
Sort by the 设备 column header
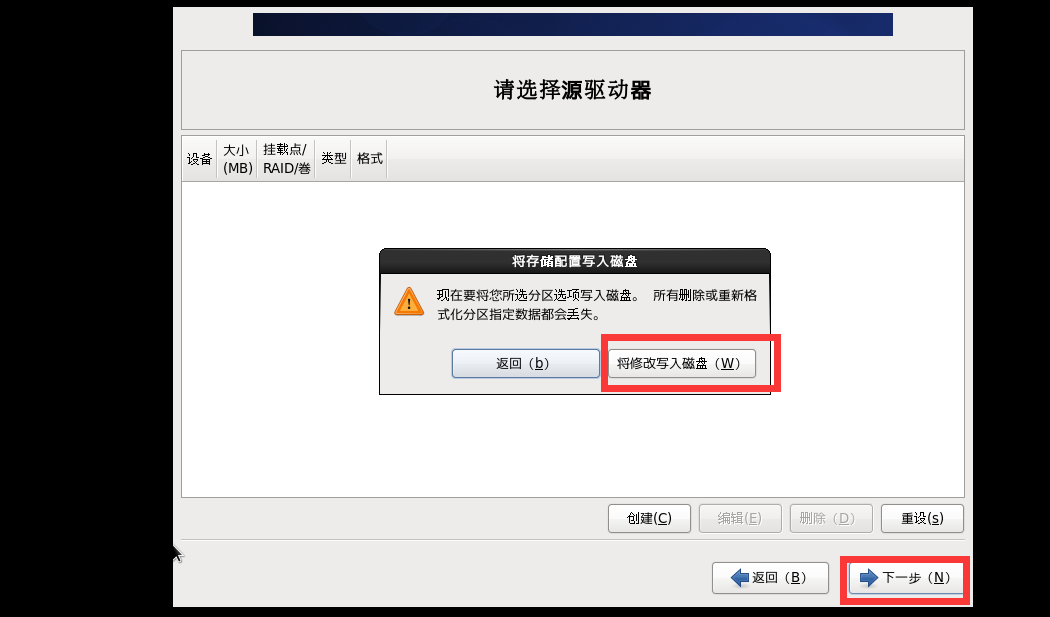pos(200,159)
